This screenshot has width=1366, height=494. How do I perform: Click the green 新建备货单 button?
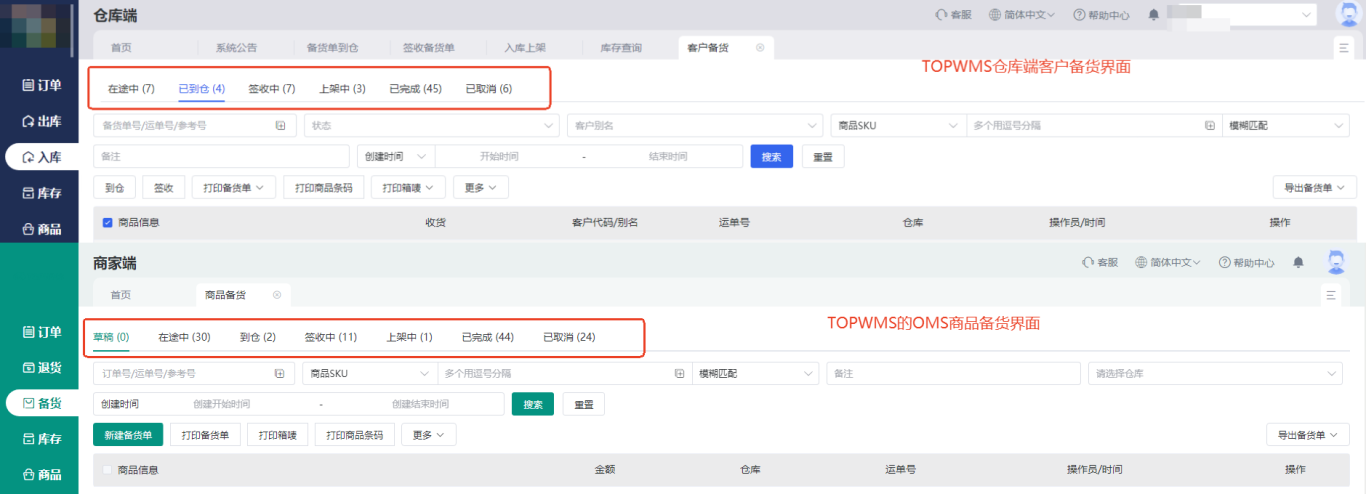[x=128, y=435]
